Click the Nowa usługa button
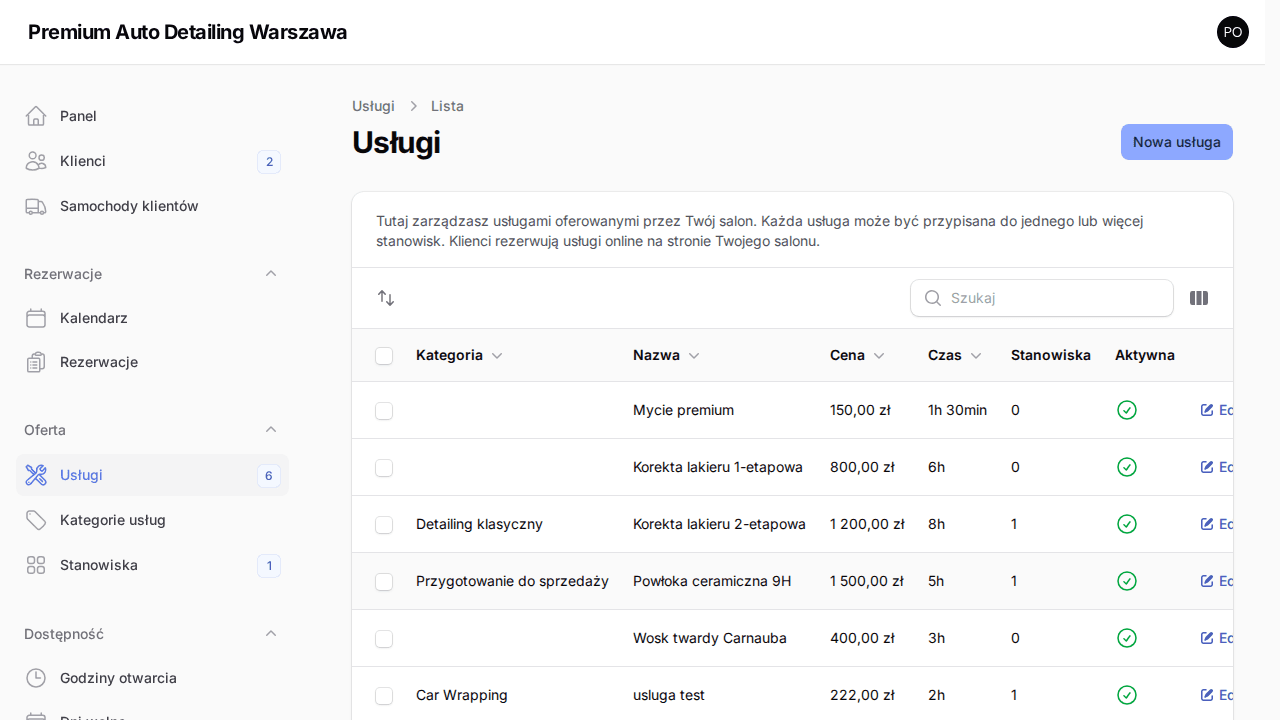Image resolution: width=1280 pixels, height=720 pixels. pyautogui.click(x=1176, y=142)
